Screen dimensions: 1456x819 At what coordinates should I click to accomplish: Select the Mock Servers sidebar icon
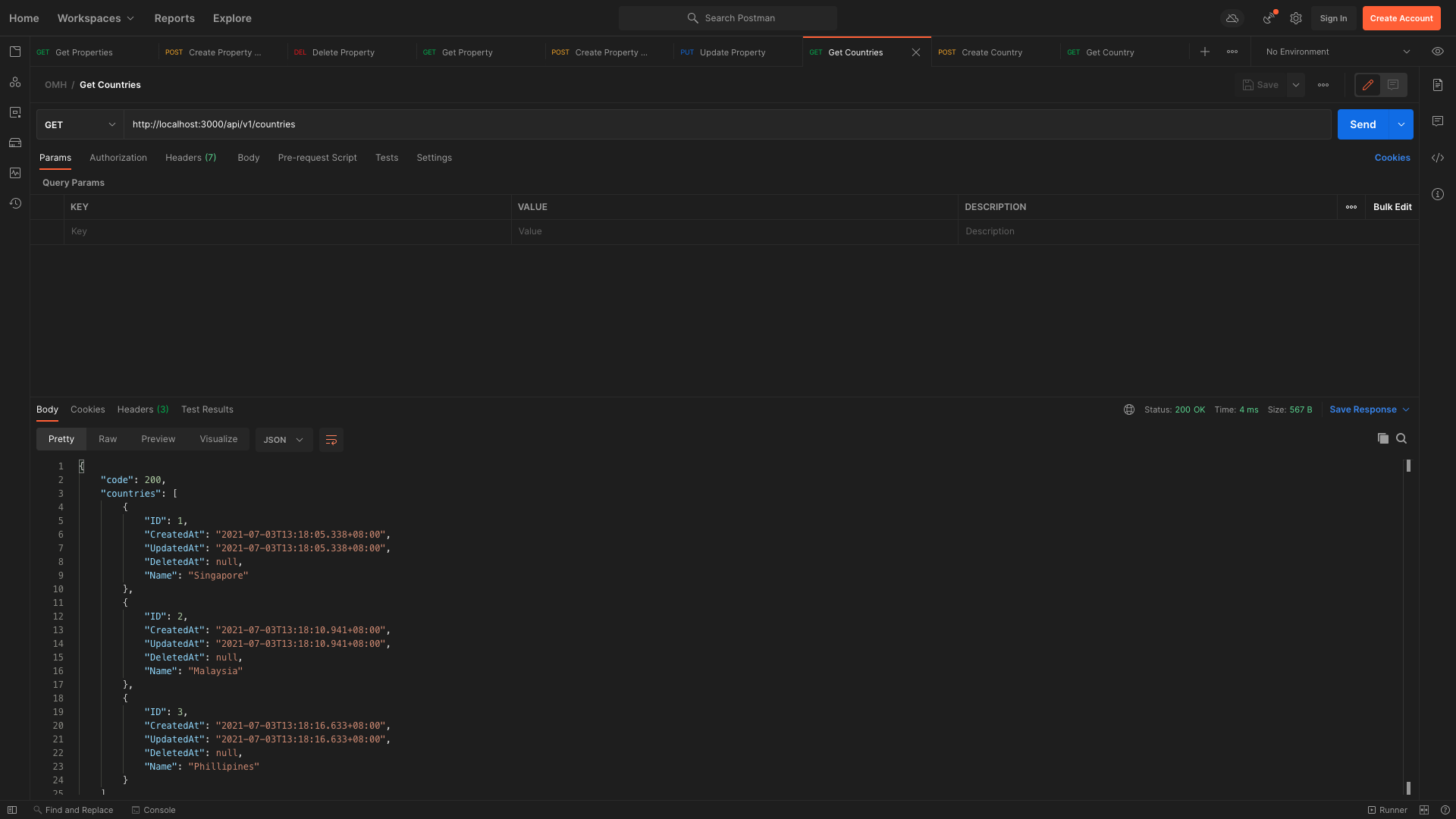15,143
